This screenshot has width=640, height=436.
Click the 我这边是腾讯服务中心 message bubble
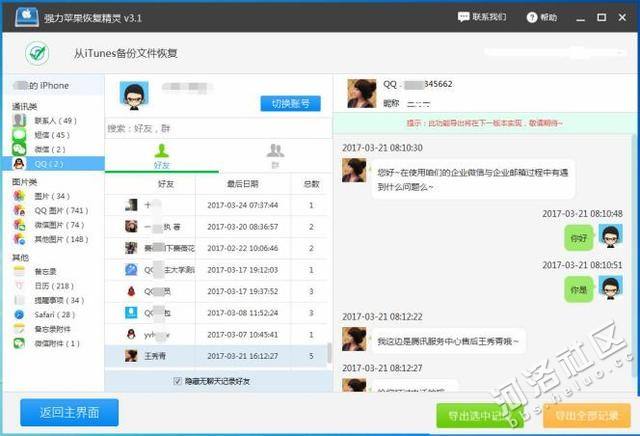[448, 341]
